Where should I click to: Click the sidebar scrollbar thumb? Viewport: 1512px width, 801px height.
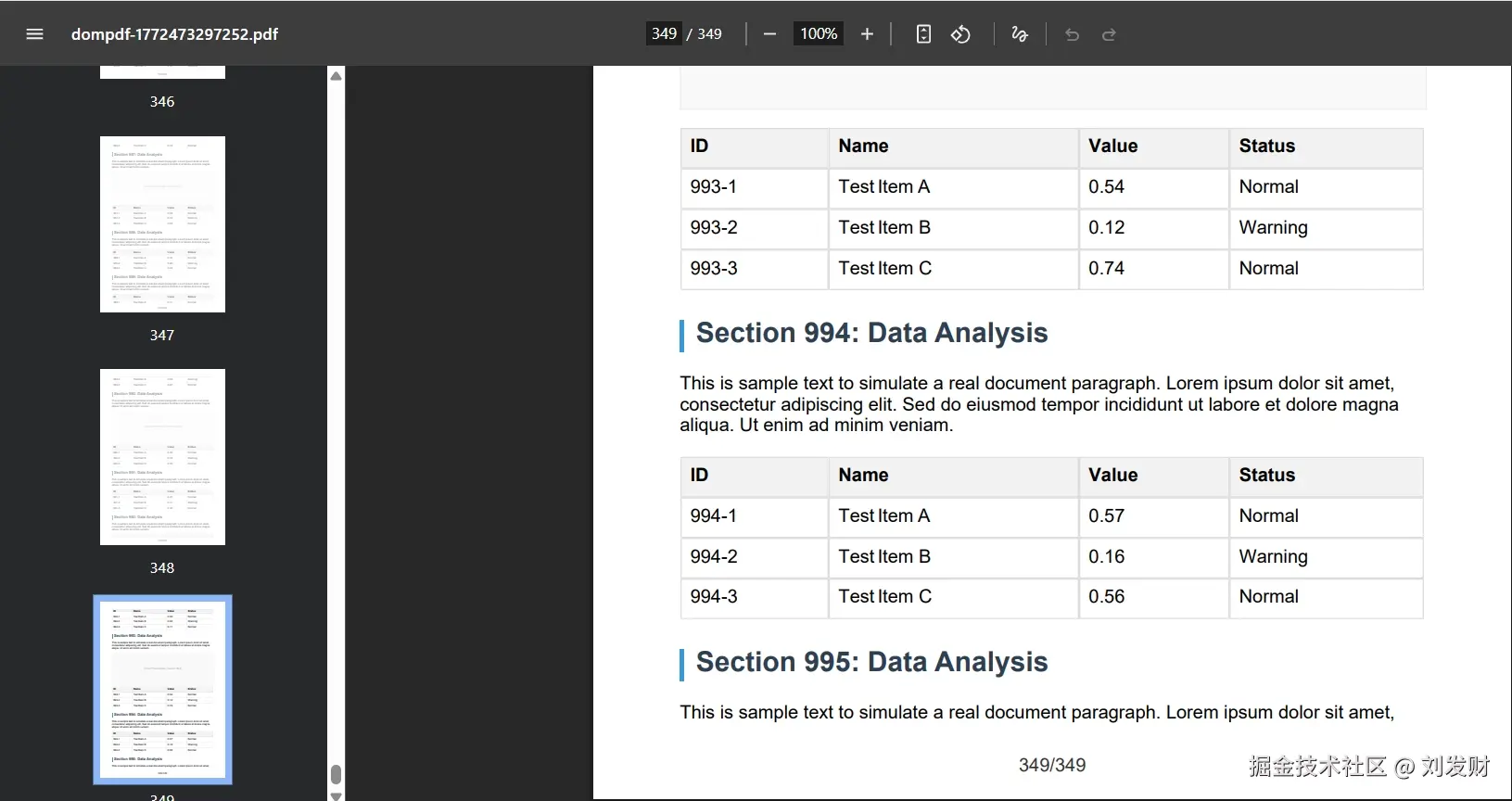pyautogui.click(x=337, y=774)
